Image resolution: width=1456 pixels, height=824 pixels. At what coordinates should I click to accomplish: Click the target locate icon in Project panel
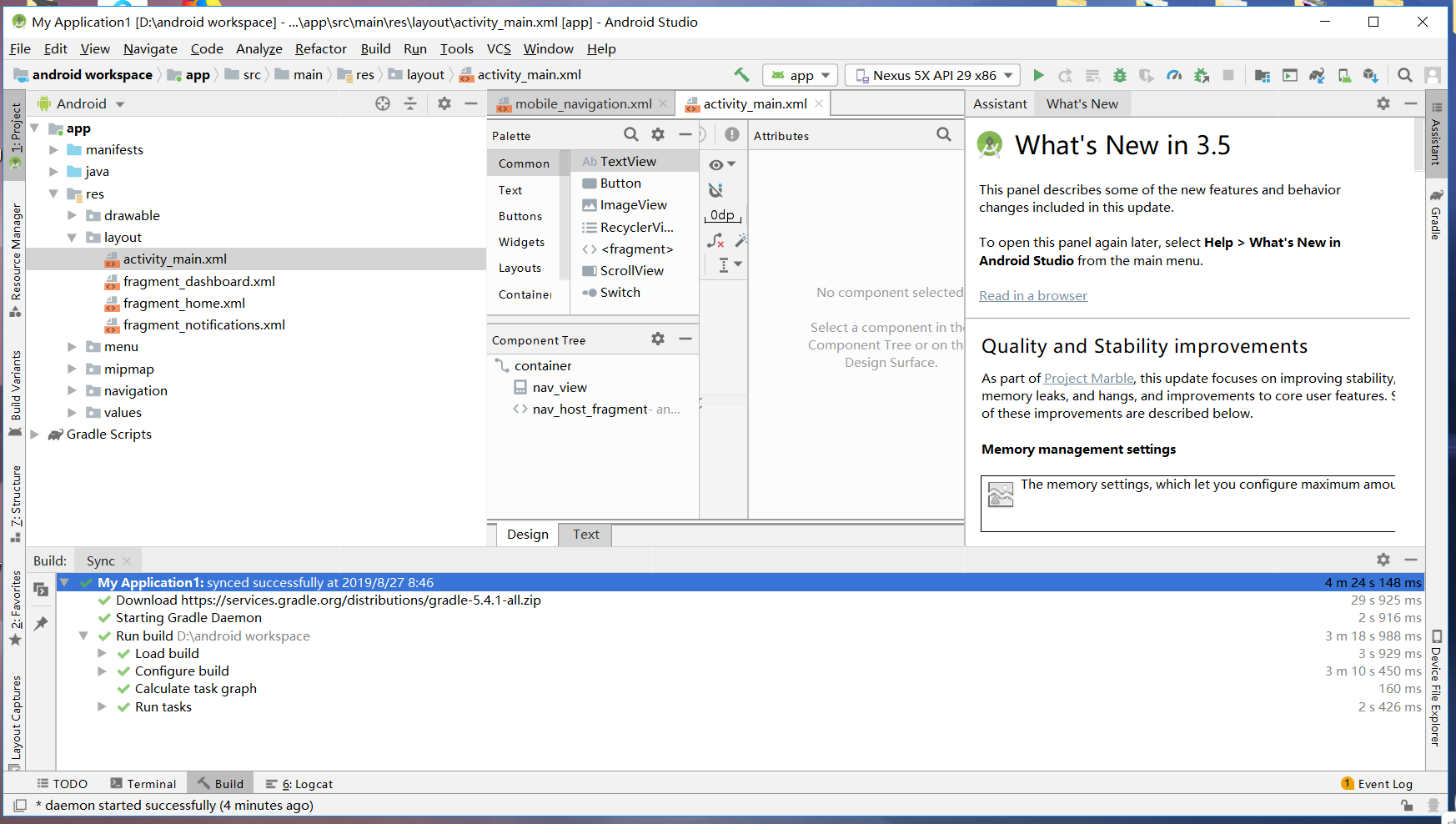[383, 103]
